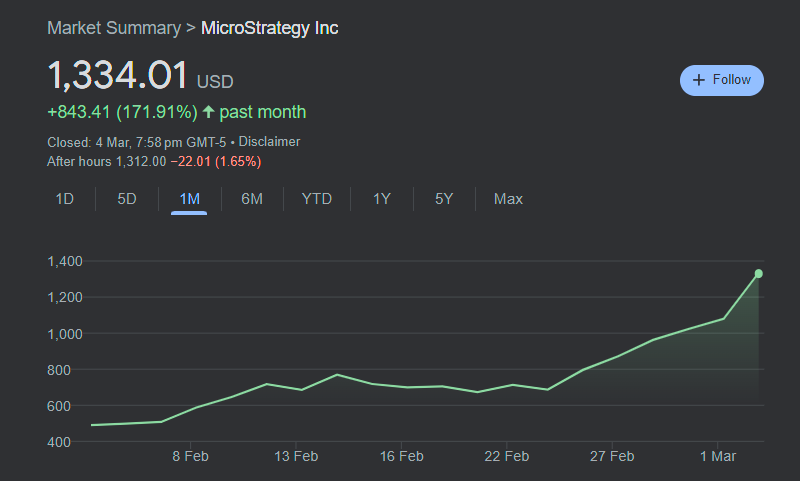Click the Follow button
This screenshot has height=481, width=800.
(x=721, y=80)
